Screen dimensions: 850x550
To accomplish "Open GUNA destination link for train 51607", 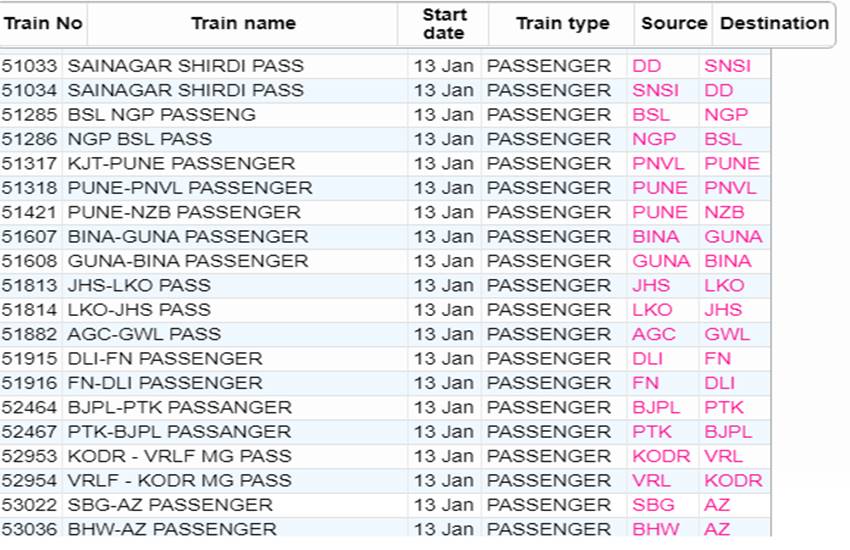I will pos(733,237).
